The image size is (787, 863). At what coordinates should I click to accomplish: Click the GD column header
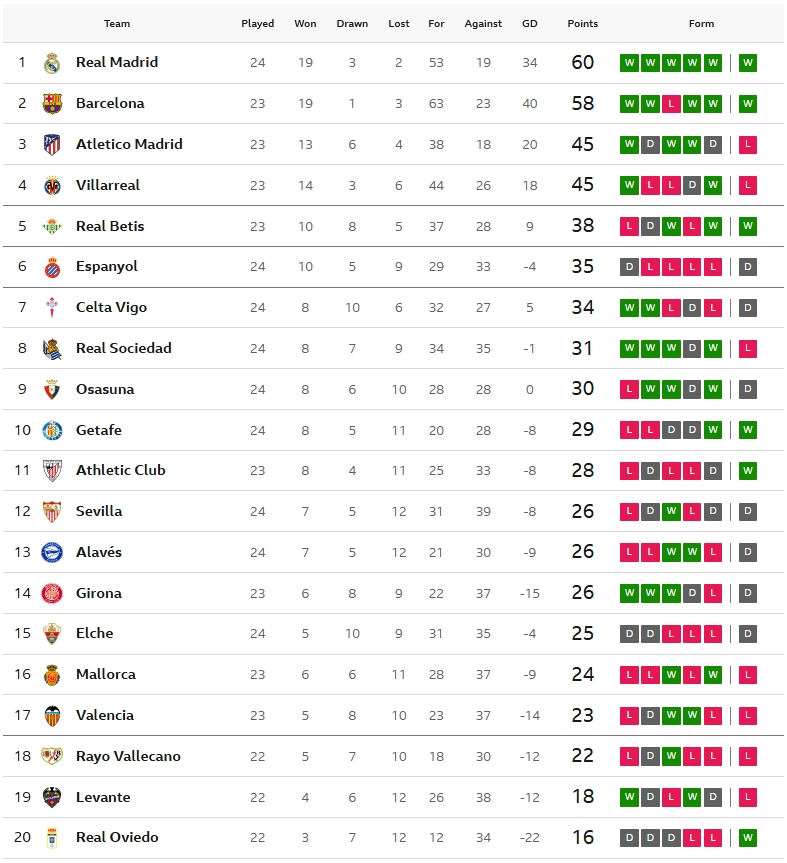529,24
